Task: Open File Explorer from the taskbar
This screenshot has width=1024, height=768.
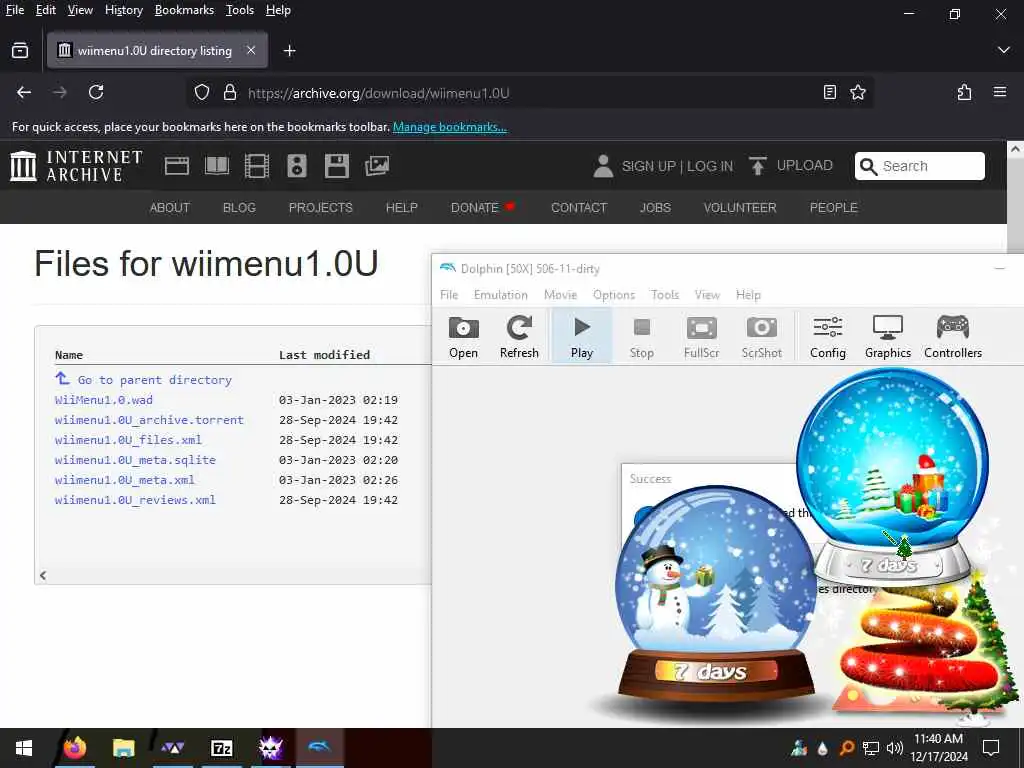Action: [x=123, y=748]
